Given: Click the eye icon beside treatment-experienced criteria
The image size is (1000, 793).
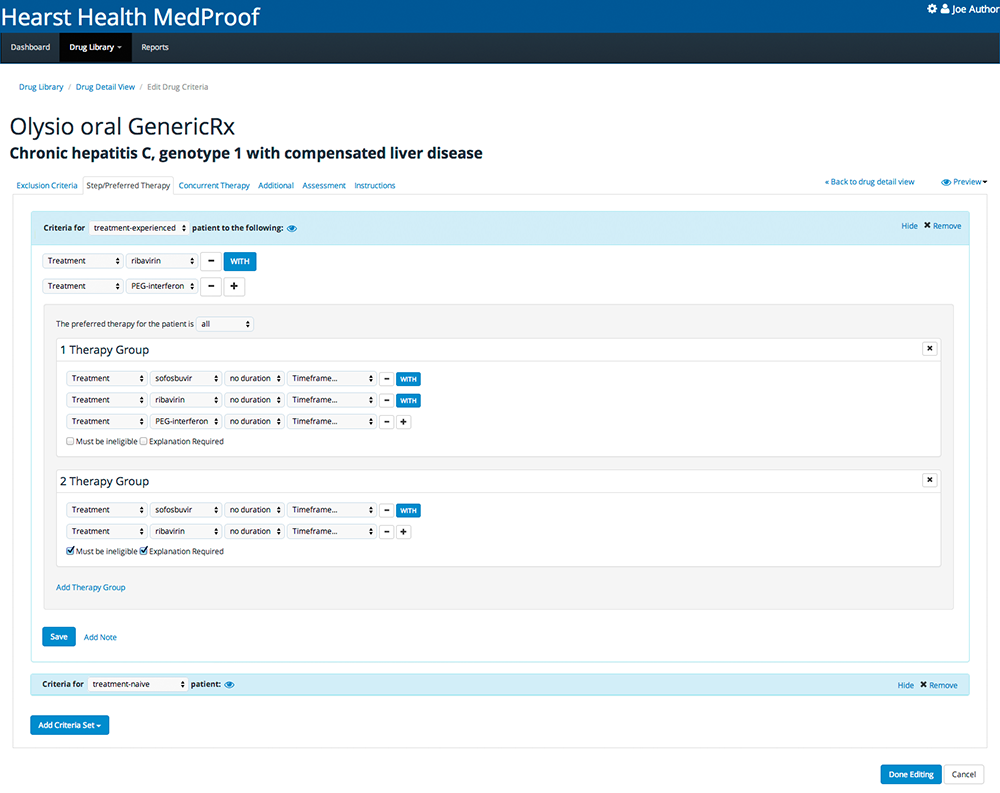Looking at the screenshot, I should point(292,228).
